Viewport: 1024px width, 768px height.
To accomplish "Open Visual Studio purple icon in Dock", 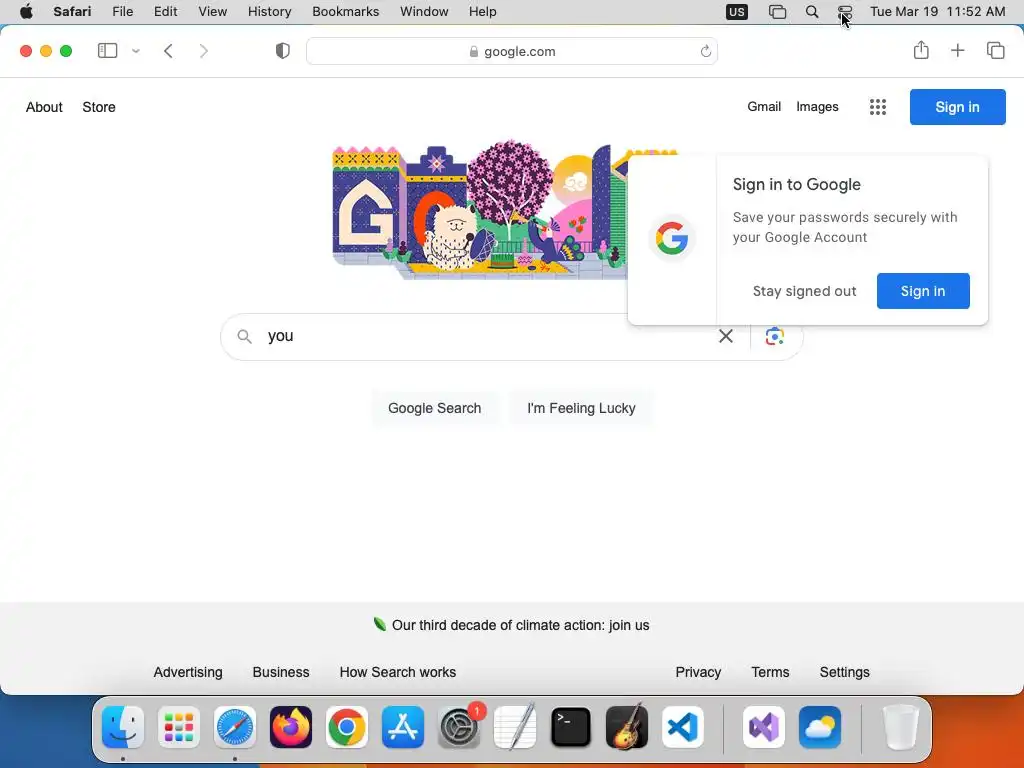I will (x=763, y=727).
